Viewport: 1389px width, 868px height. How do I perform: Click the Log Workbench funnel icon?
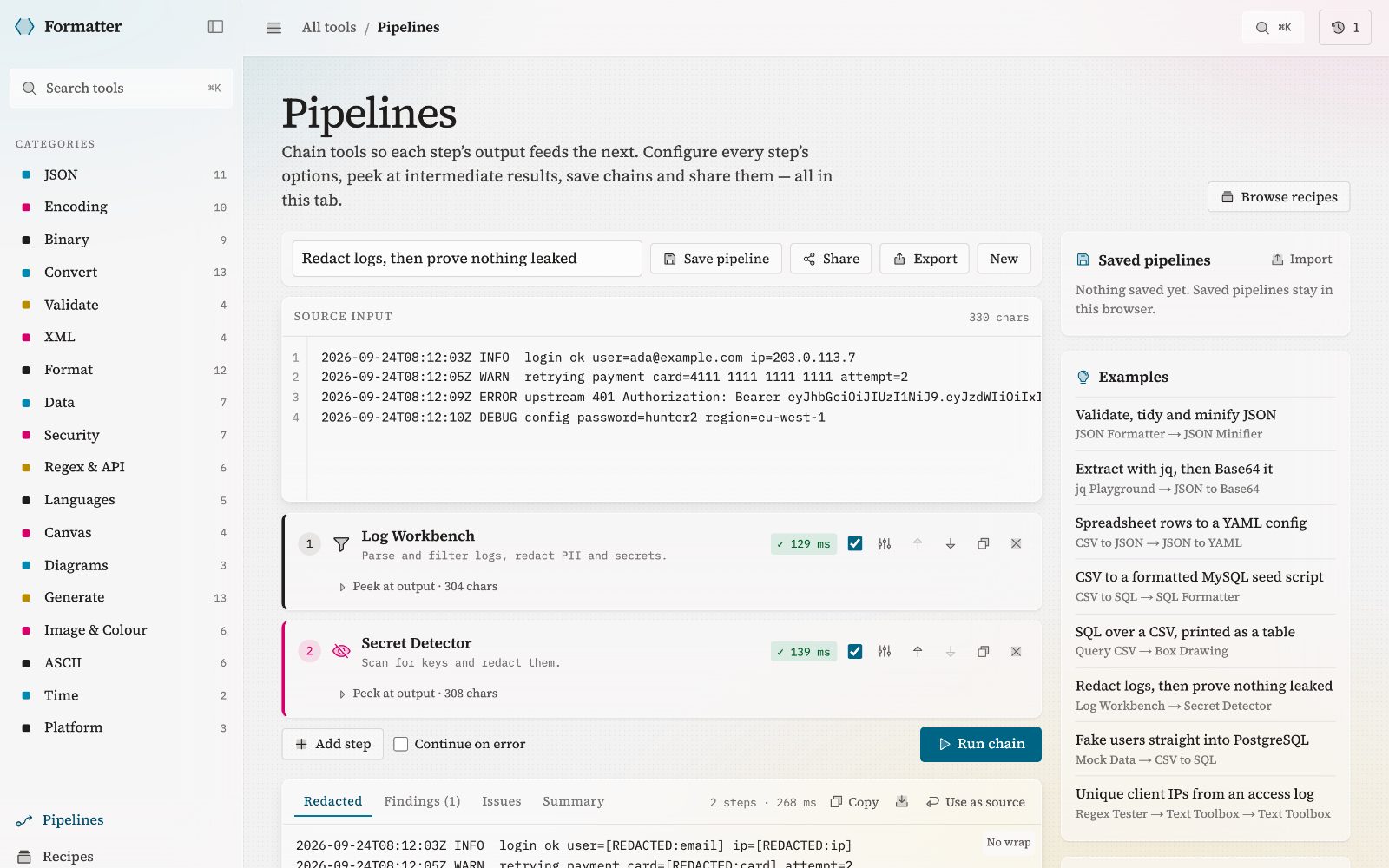[x=341, y=544]
